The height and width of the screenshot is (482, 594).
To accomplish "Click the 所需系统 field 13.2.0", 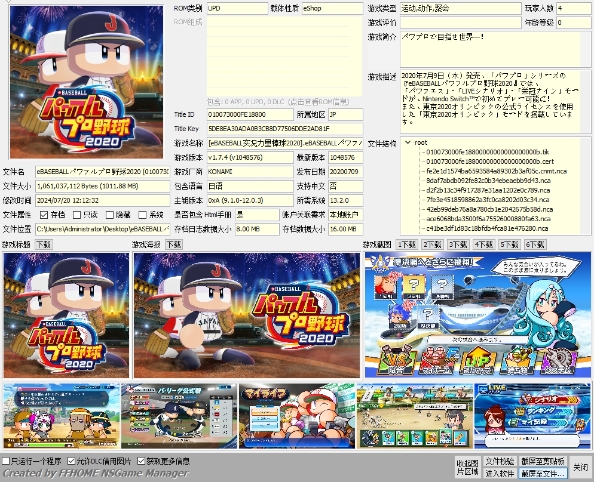I will 345,200.
